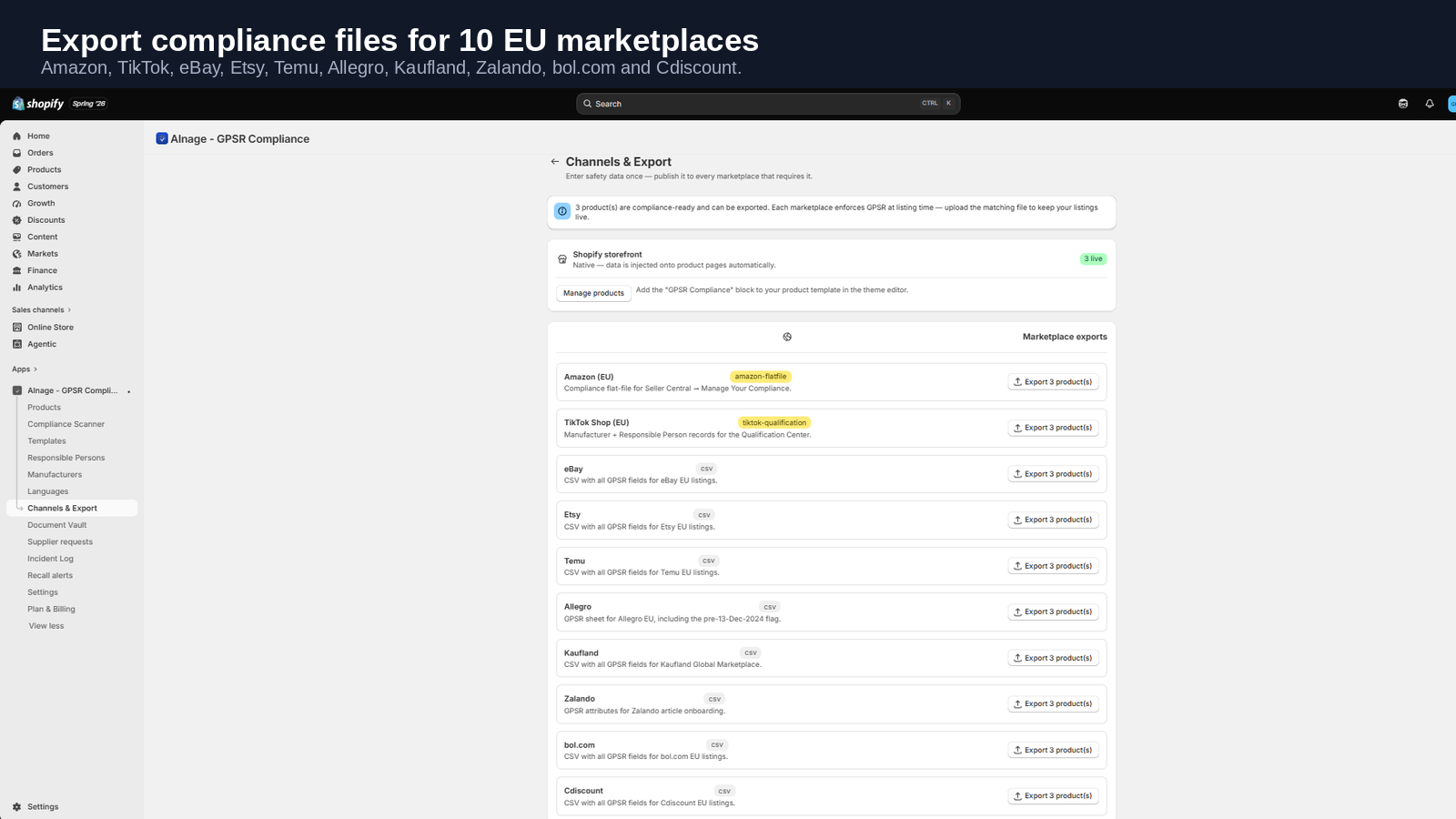Click the blue info icon in banner

562,211
